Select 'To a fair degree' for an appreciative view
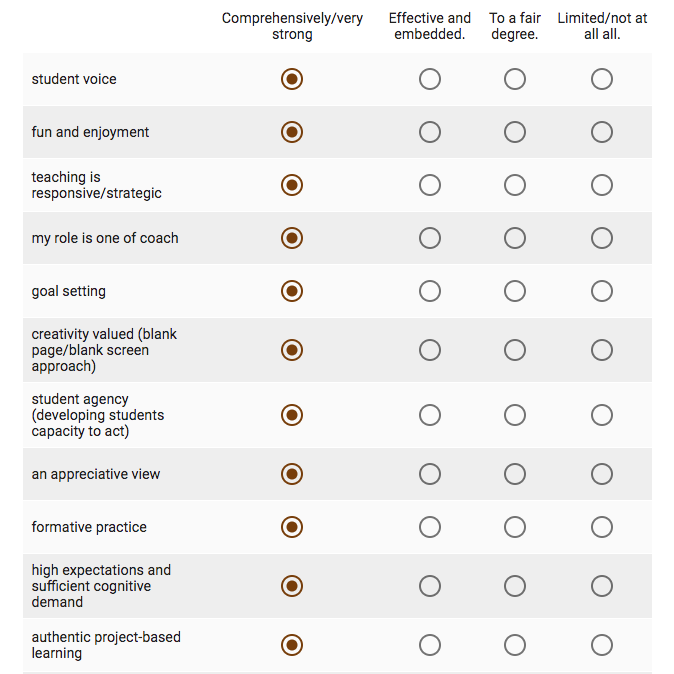The image size is (674, 674). [515, 474]
